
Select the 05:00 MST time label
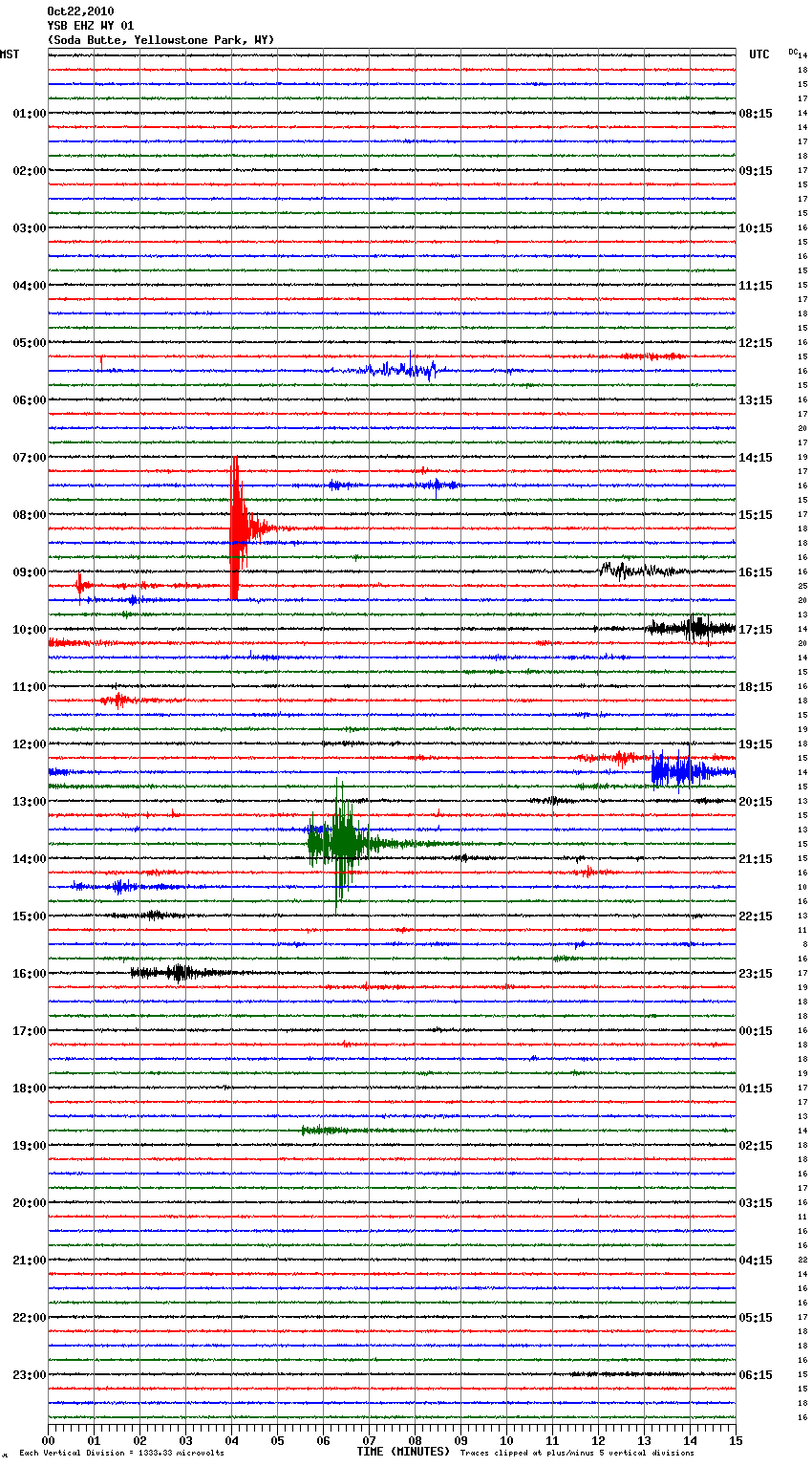point(30,343)
